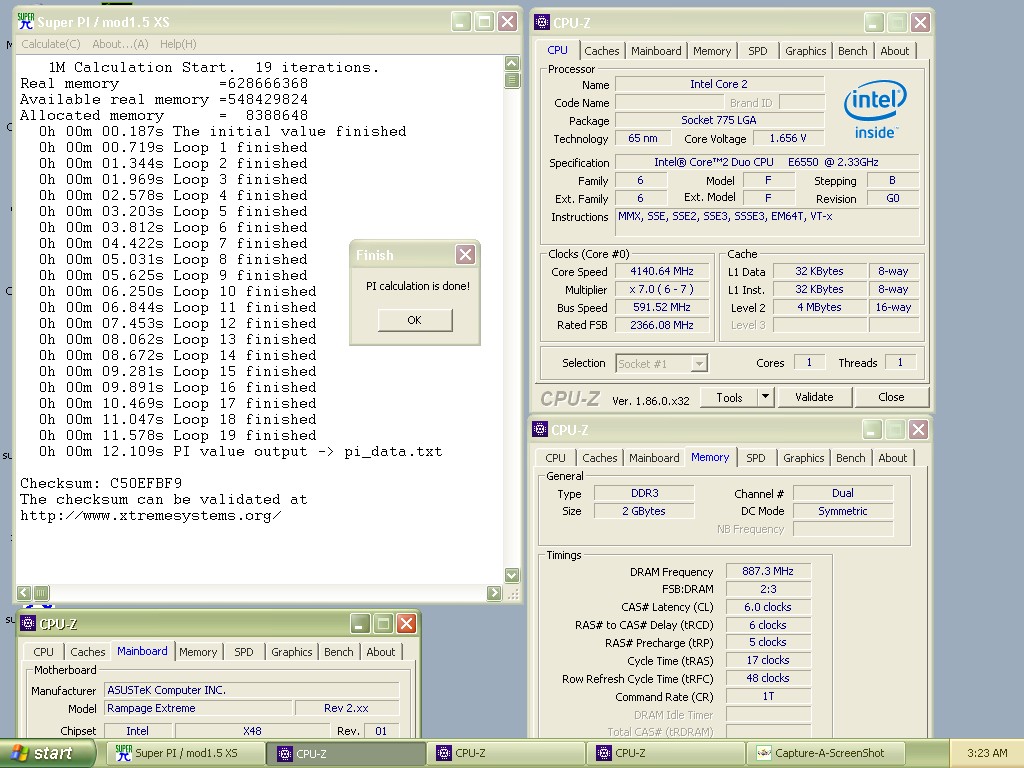Switch to SPD tab in the Memory CPU-Z window
This screenshot has height=768, width=1024.
(756, 458)
